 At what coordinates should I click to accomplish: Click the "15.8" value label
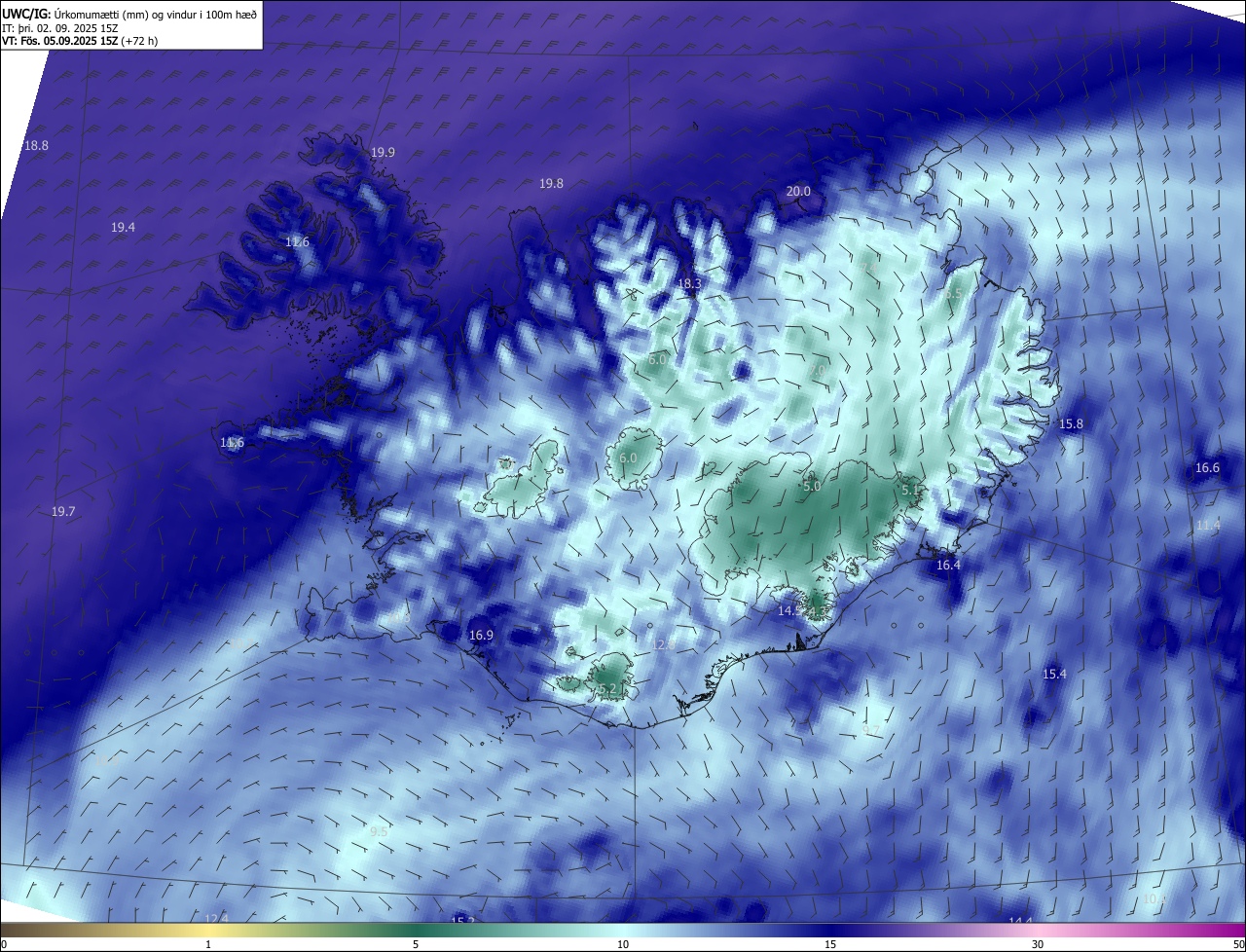[x=1071, y=423]
